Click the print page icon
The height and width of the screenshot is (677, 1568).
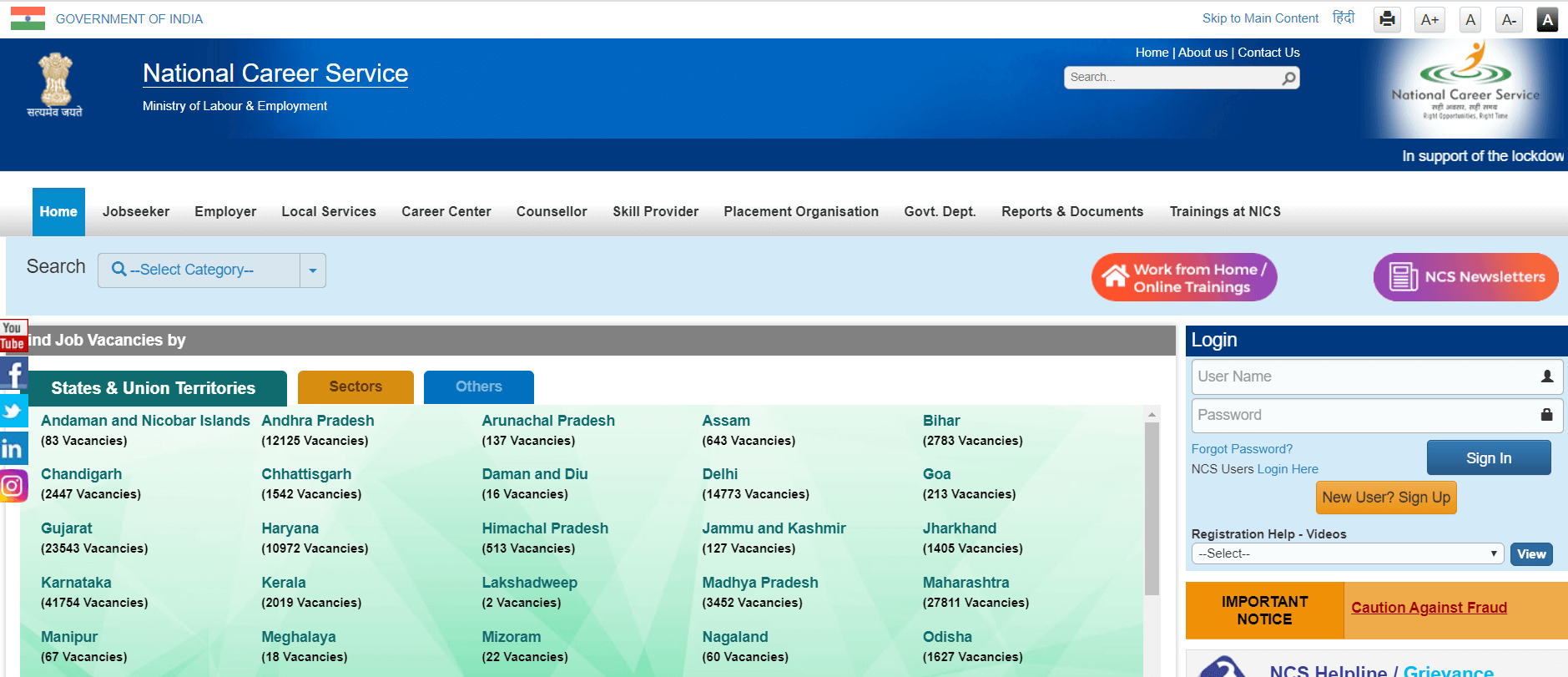coord(1387,19)
